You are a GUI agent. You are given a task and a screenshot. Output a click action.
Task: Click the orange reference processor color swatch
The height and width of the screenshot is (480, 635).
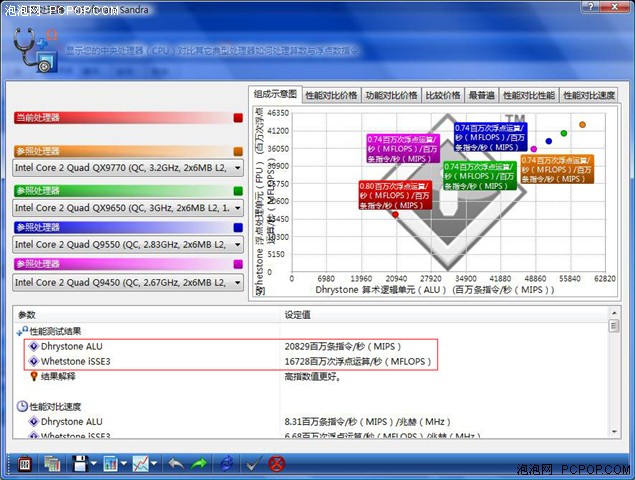(x=238, y=151)
